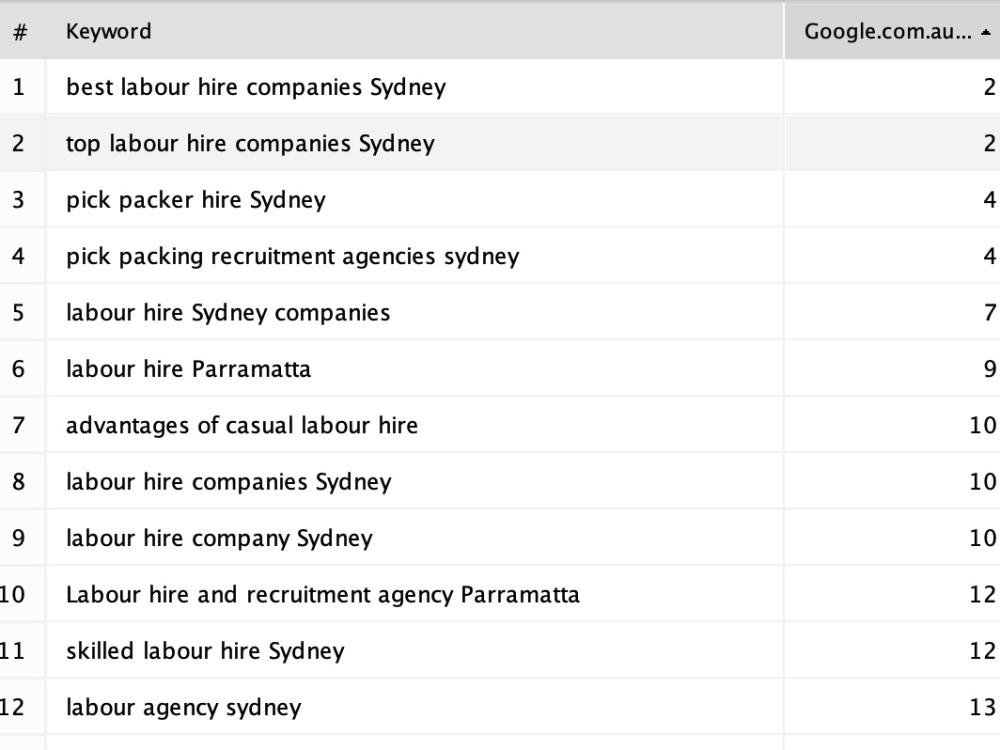Click rank value 13 in row 12

coord(983,708)
